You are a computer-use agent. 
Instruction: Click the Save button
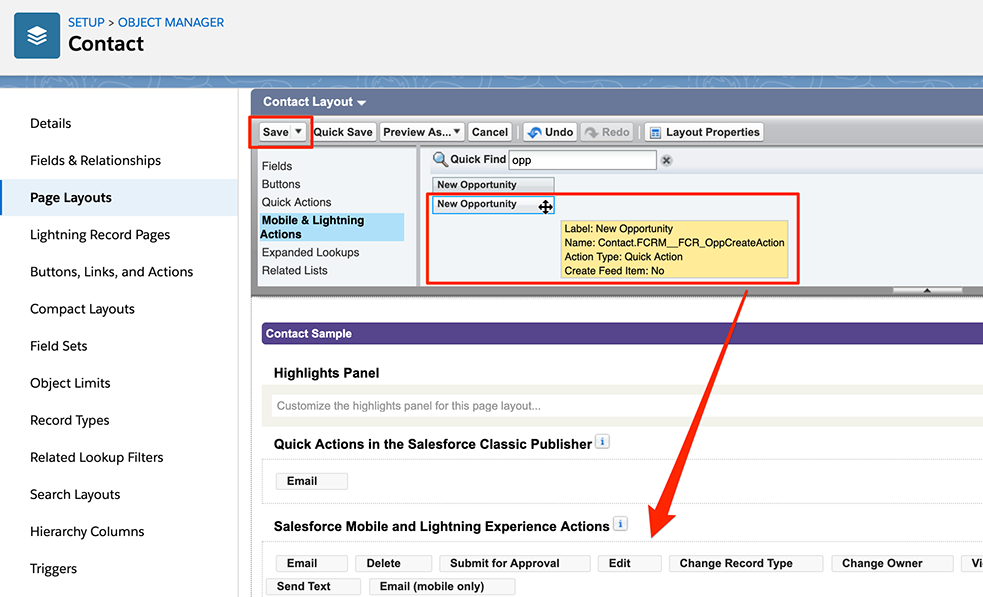276,132
